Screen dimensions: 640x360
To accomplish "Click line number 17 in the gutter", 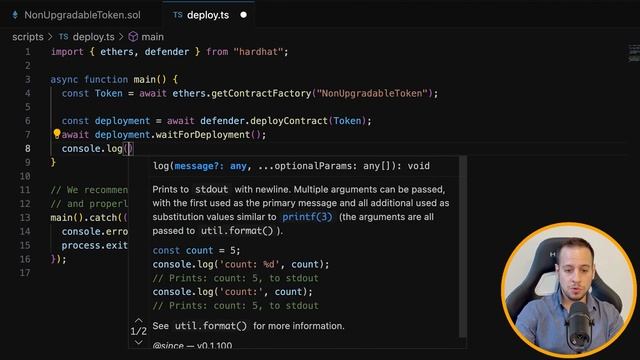I will pos(25,273).
